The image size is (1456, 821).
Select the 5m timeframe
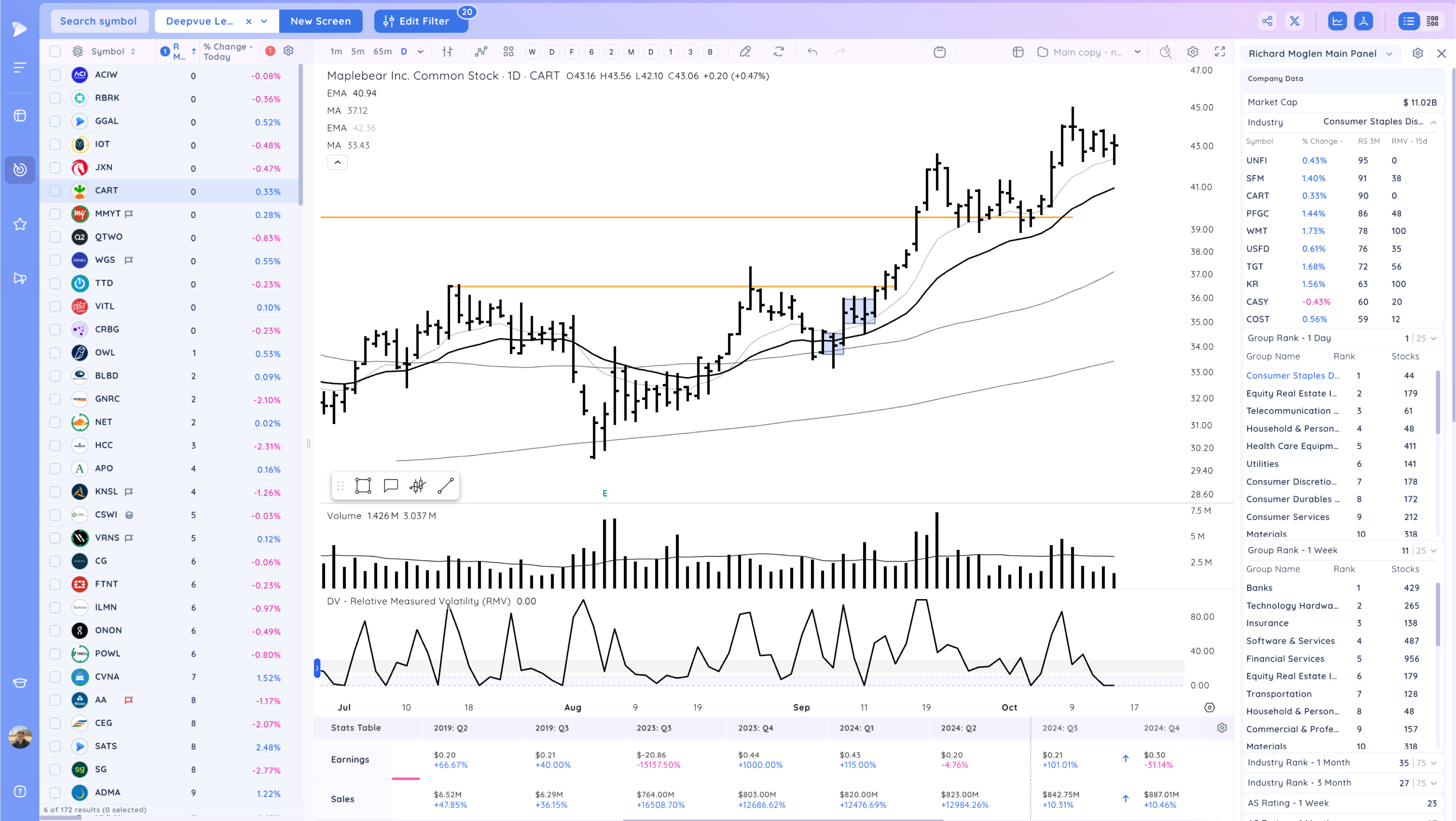(x=357, y=51)
